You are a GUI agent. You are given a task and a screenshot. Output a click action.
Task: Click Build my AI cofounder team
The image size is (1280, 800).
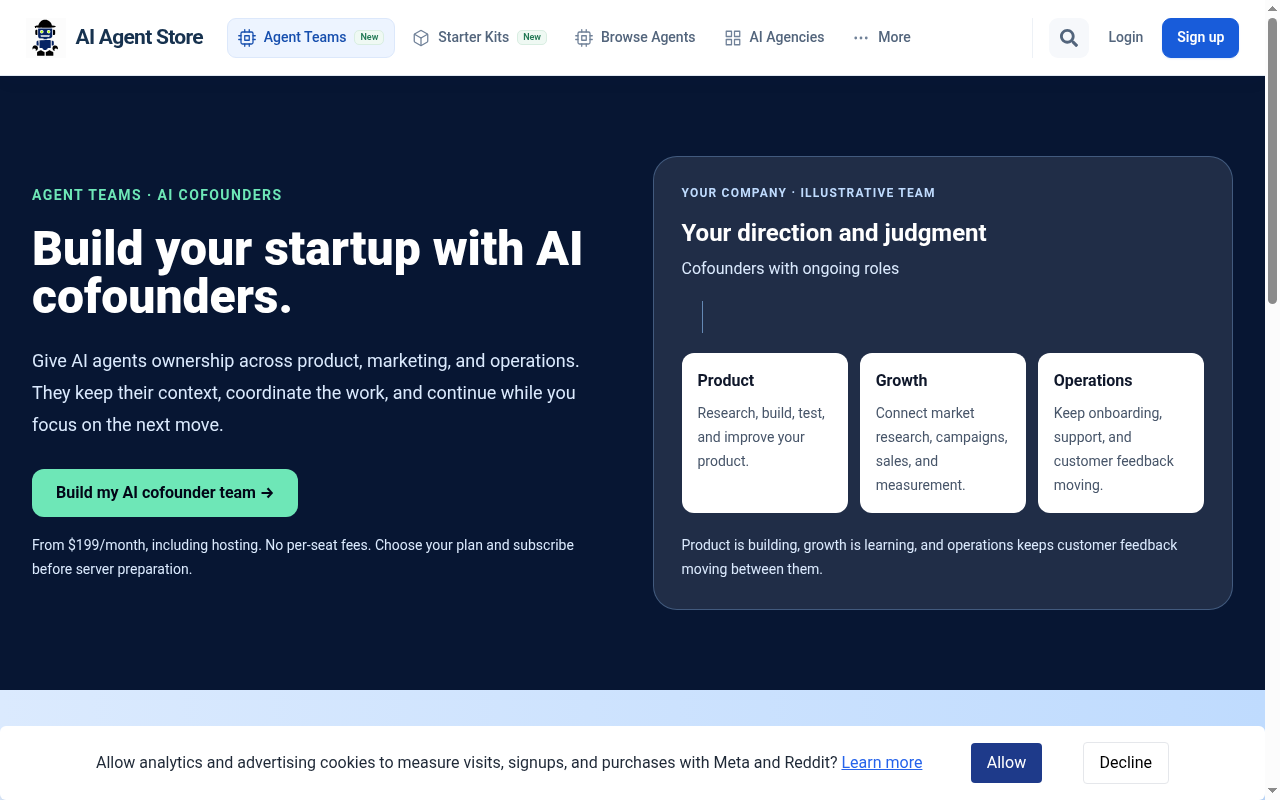click(165, 493)
